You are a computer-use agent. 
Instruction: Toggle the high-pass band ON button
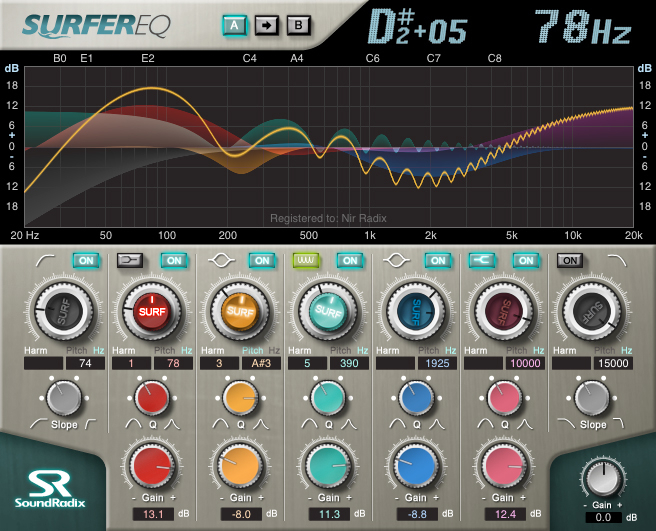86,260
